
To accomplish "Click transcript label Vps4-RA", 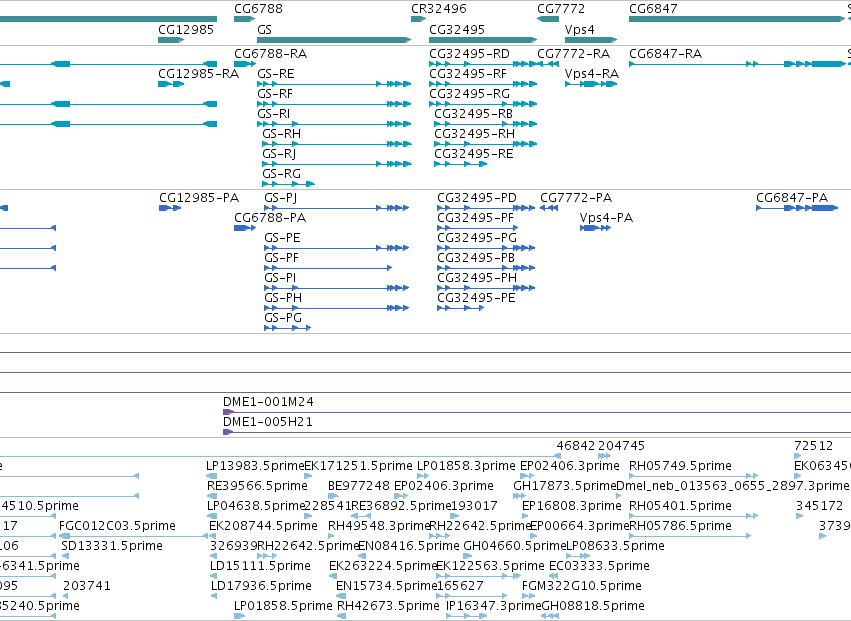I will tap(592, 74).
